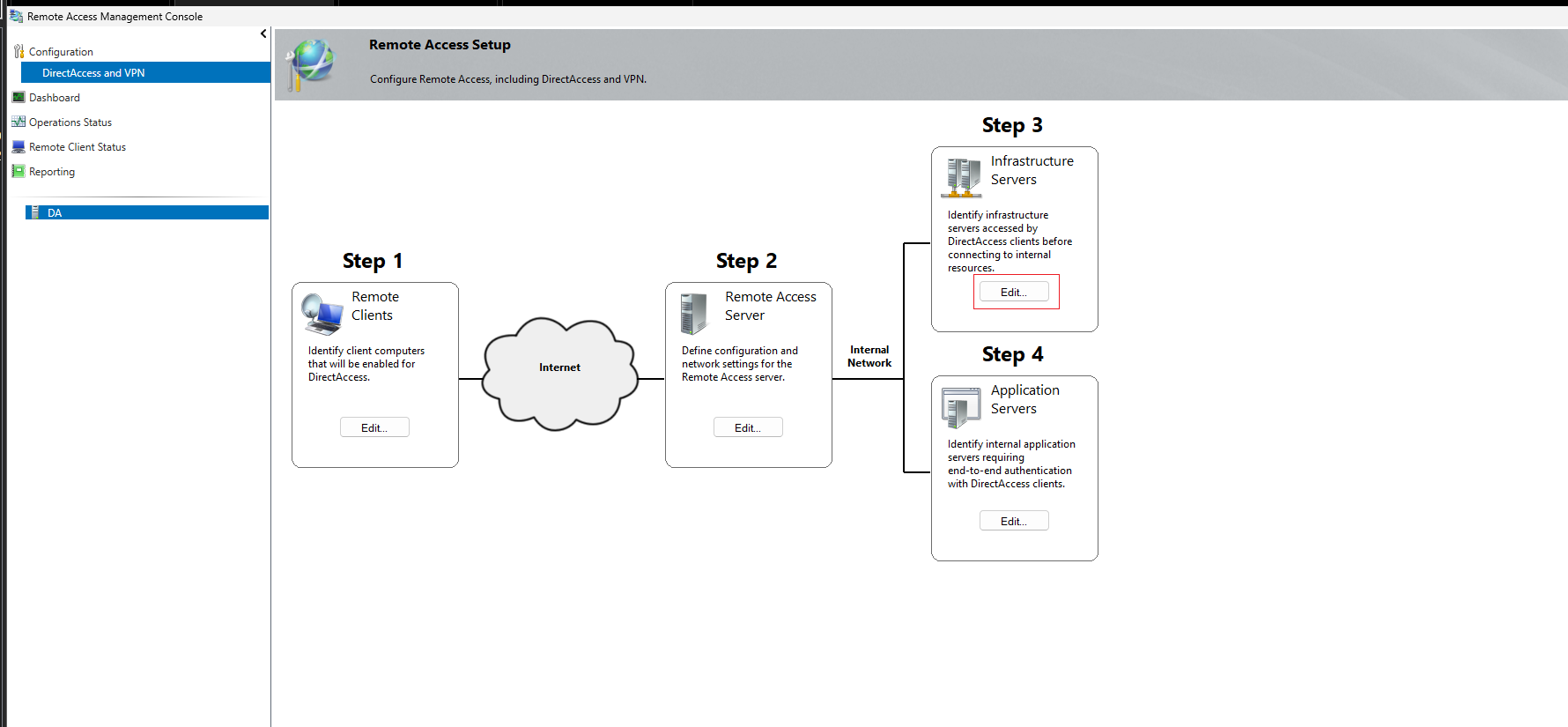This screenshot has width=1568, height=727.
Task: Edit the Step 2 Remote Access Server settings
Action: 748,427
